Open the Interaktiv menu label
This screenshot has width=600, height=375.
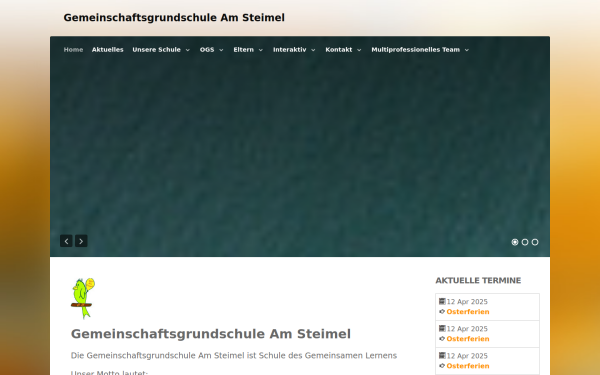click(290, 50)
